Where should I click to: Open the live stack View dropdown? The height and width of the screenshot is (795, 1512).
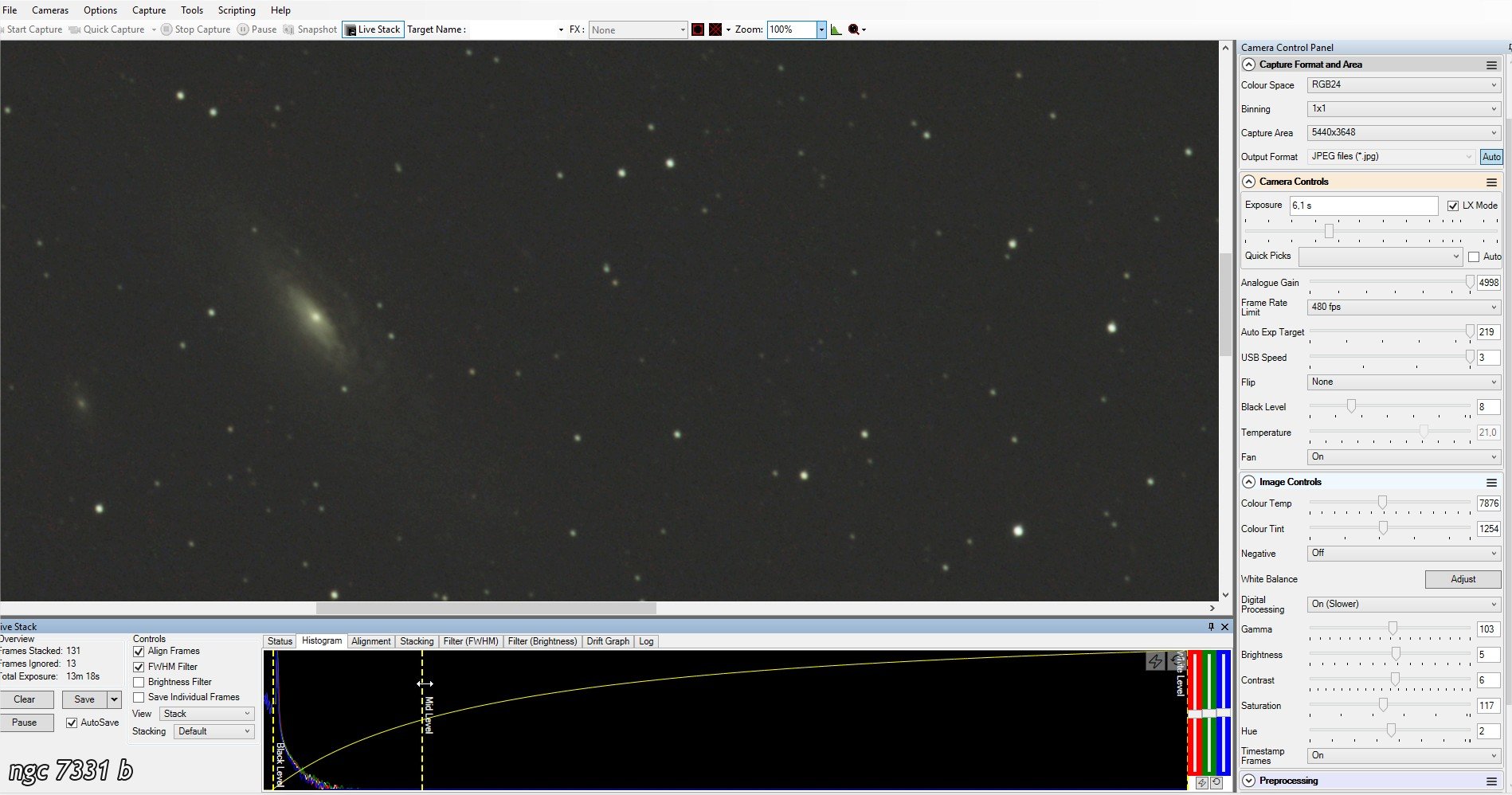click(207, 714)
